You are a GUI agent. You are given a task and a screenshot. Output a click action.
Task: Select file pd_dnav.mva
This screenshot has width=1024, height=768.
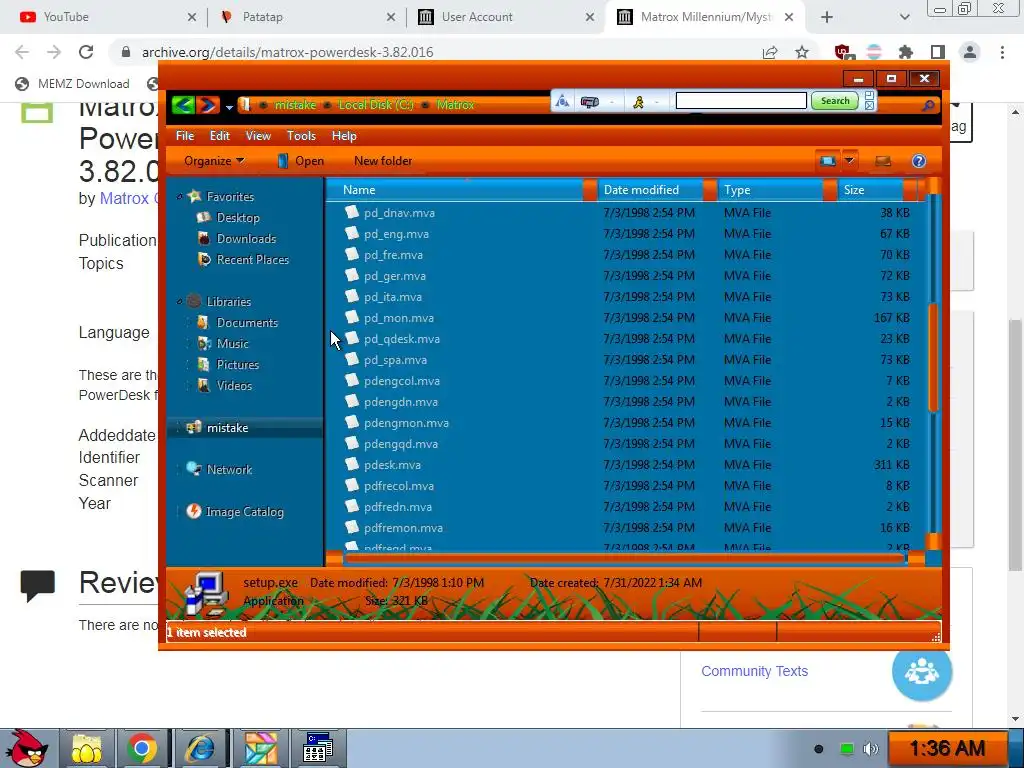(399, 213)
